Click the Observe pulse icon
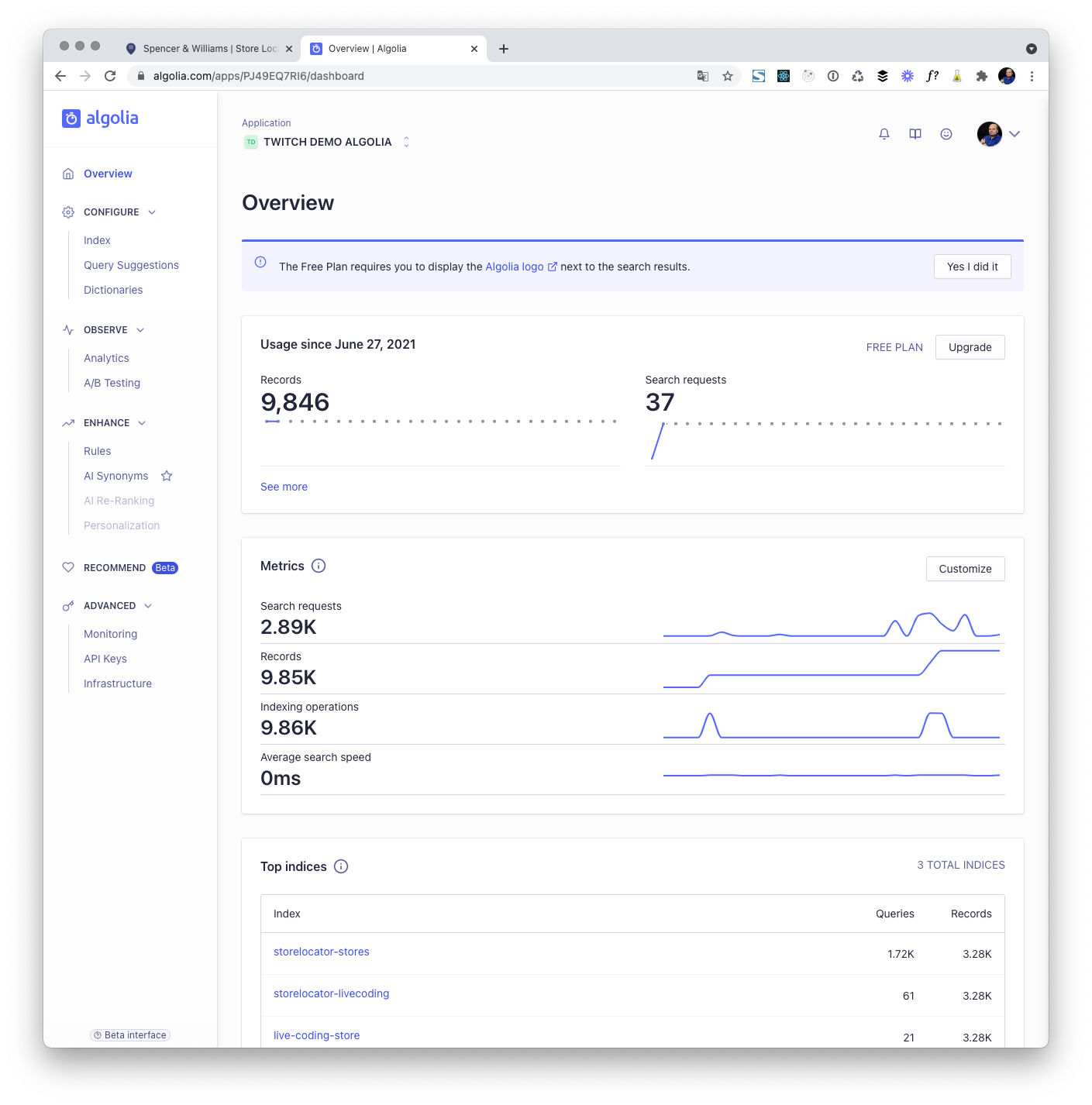This screenshot has height=1105, width=1092. (x=68, y=330)
